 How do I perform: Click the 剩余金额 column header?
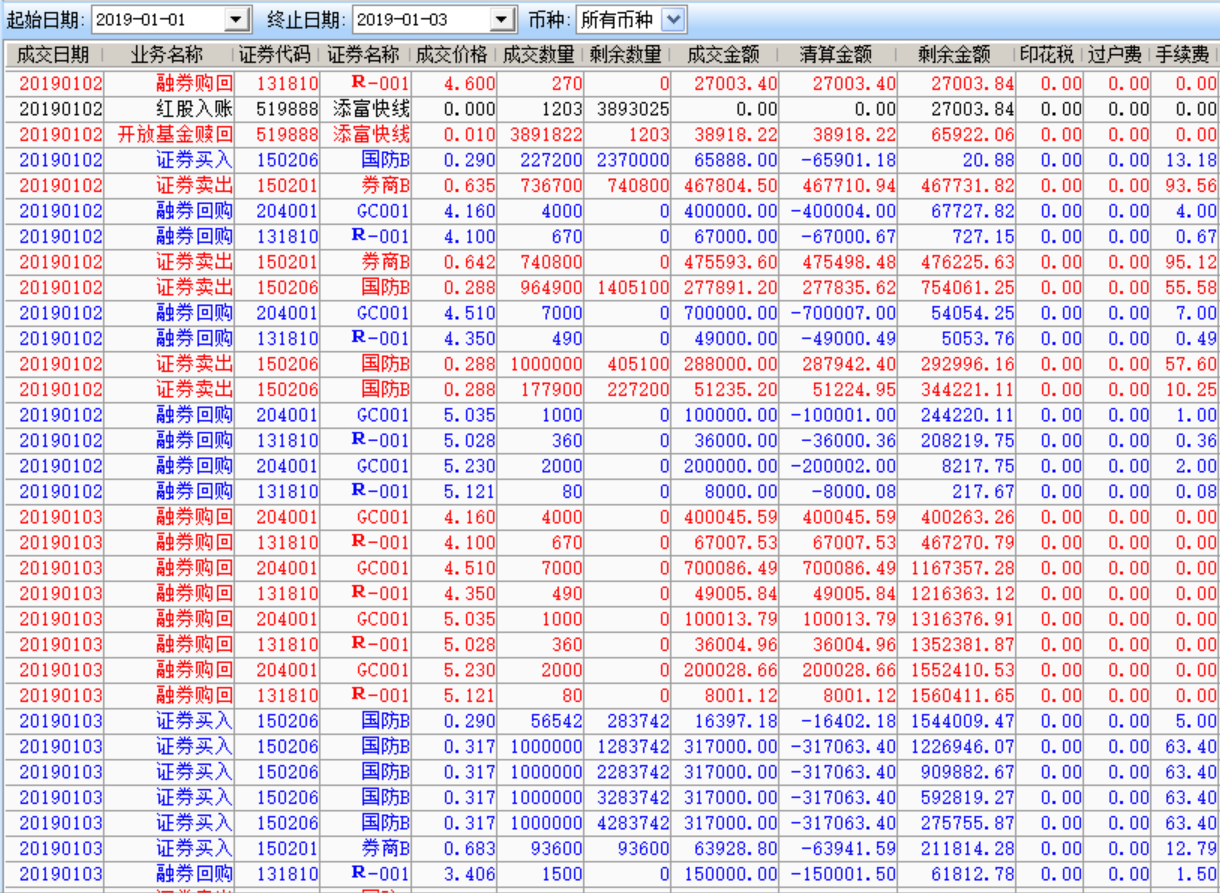point(956,55)
